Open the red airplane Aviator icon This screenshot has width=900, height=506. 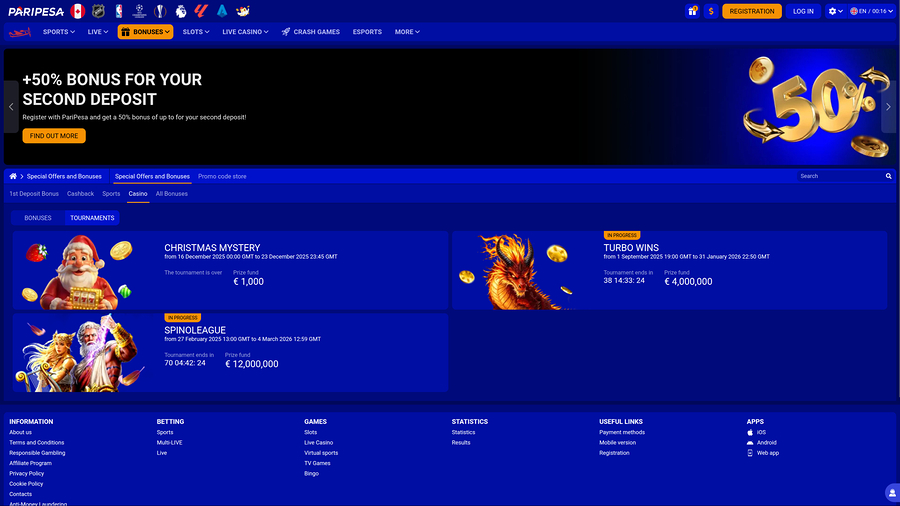tap(20, 32)
